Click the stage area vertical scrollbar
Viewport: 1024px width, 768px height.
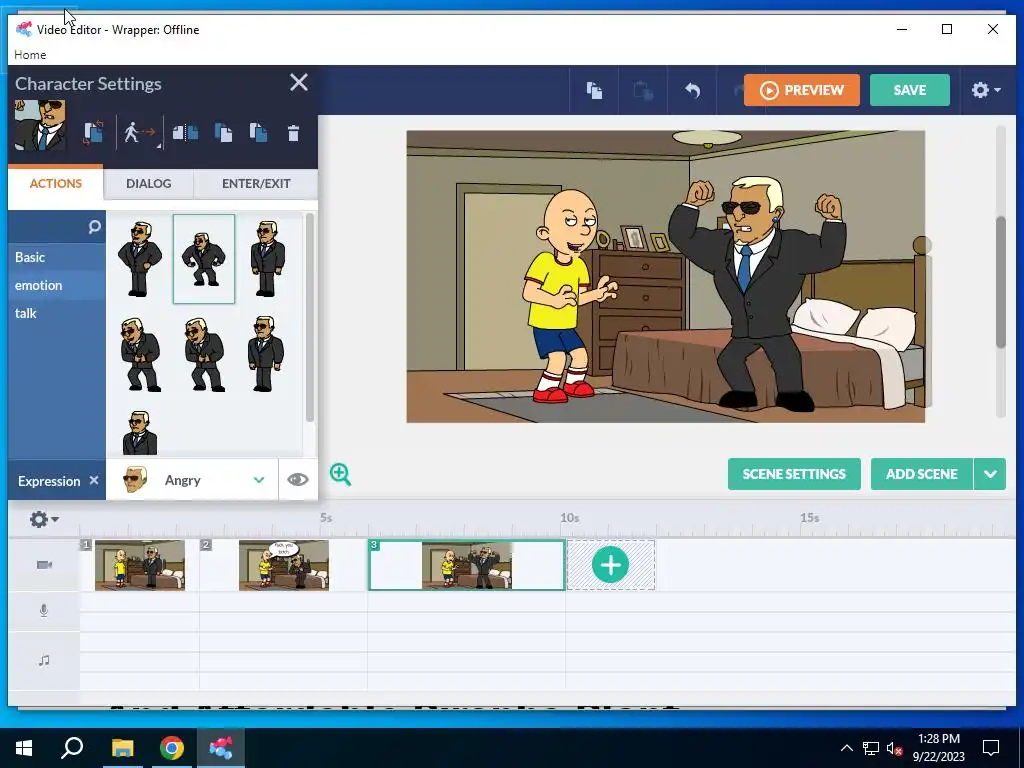pyautogui.click(x=1000, y=283)
